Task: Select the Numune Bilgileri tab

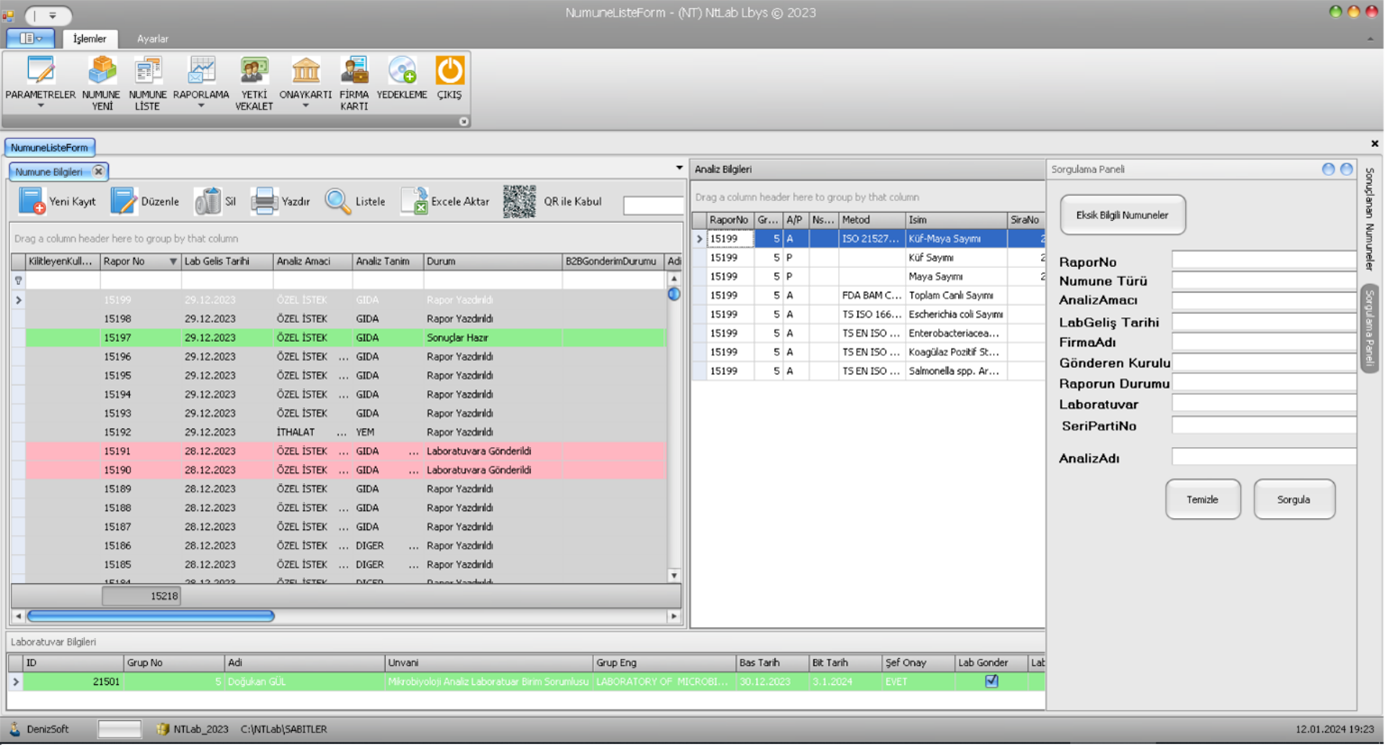Action: click(x=48, y=172)
